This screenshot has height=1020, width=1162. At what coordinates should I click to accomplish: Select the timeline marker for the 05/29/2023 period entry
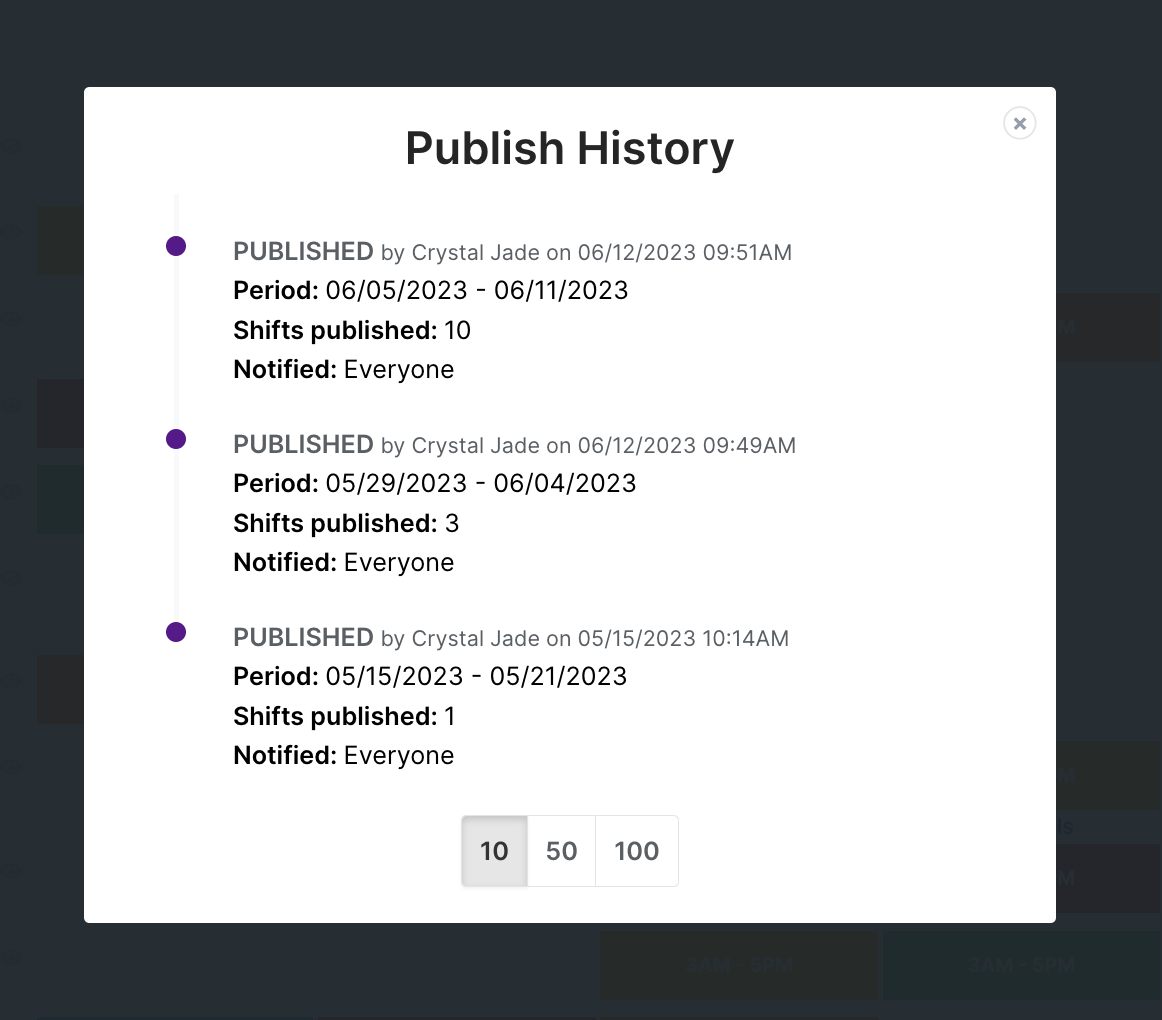pos(176,438)
